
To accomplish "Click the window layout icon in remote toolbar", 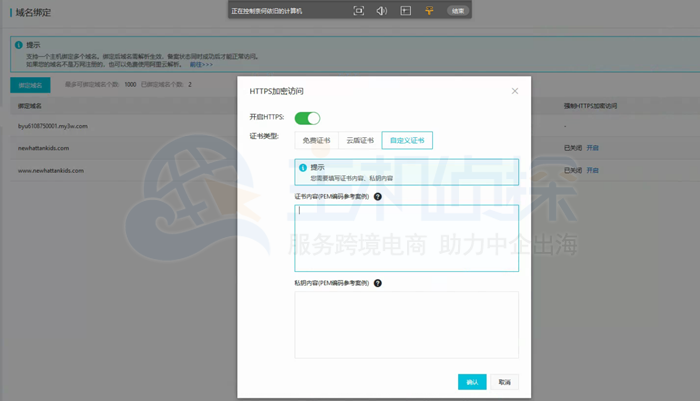I will [x=405, y=11].
